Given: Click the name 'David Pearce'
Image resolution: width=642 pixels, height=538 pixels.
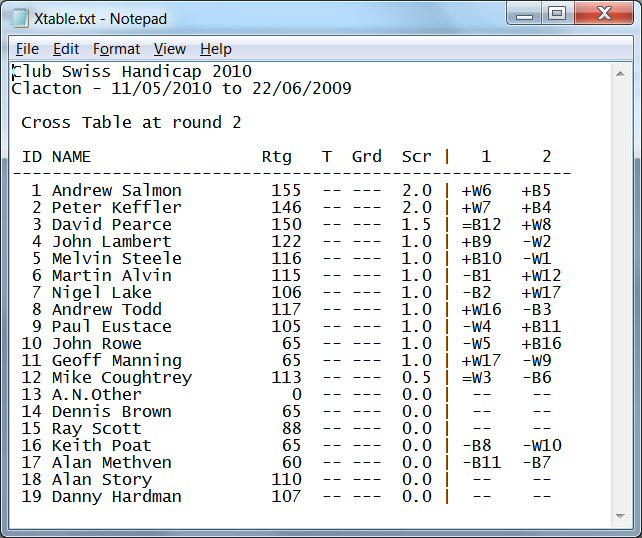Looking at the screenshot, I should pyautogui.click(x=111, y=224).
